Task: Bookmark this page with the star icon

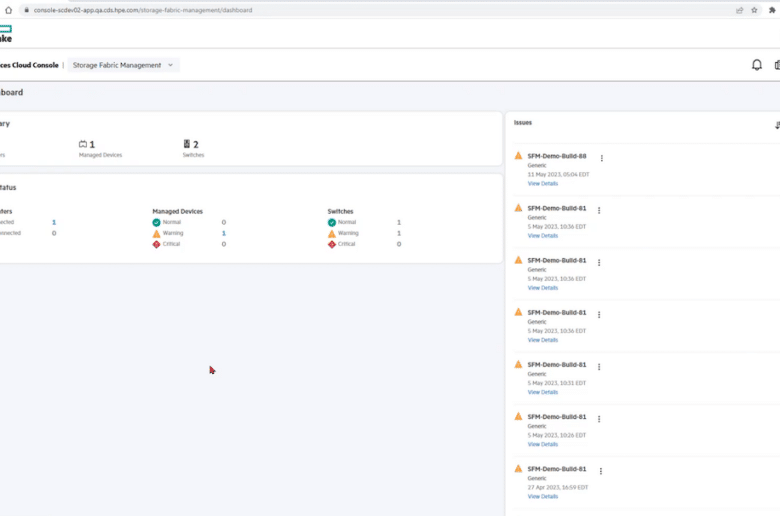Action: [x=754, y=10]
